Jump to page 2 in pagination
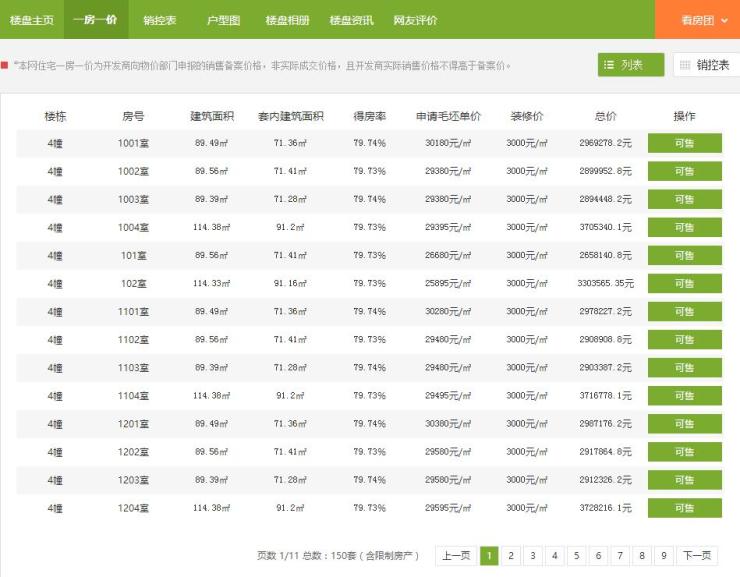Viewport: 740px width, 577px height. coord(511,556)
